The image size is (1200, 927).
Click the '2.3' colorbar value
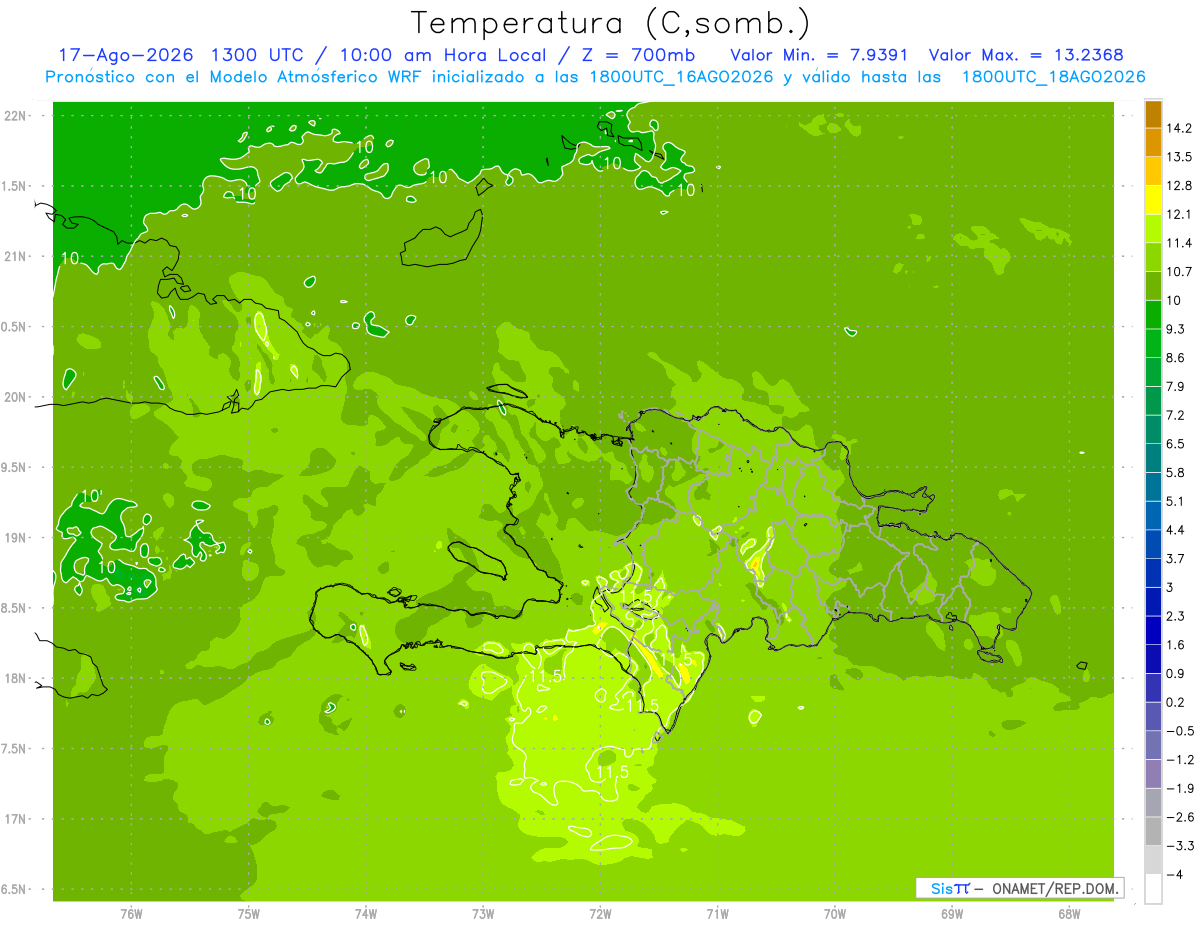click(1176, 616)
